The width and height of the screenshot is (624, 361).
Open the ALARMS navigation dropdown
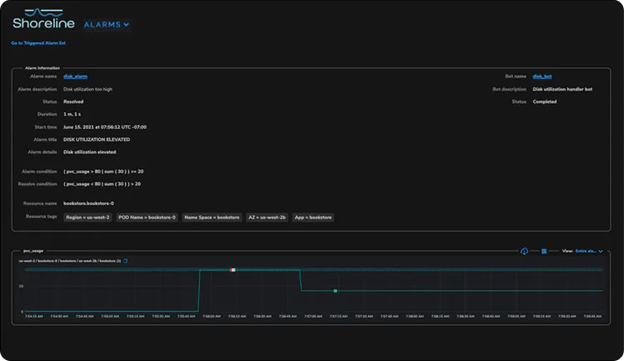[106, 25]
